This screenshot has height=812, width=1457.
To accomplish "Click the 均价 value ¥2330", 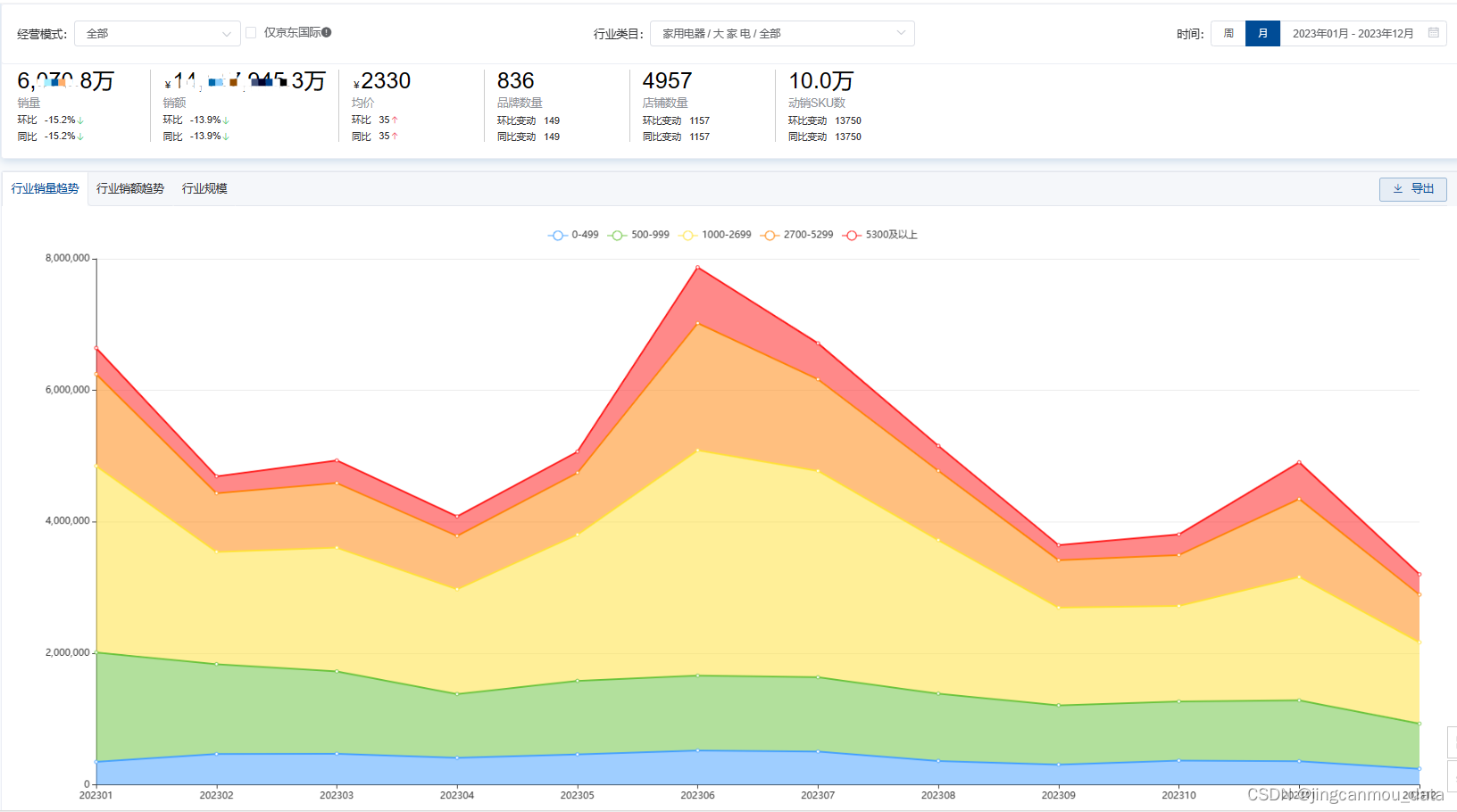I will click(382, 81).
